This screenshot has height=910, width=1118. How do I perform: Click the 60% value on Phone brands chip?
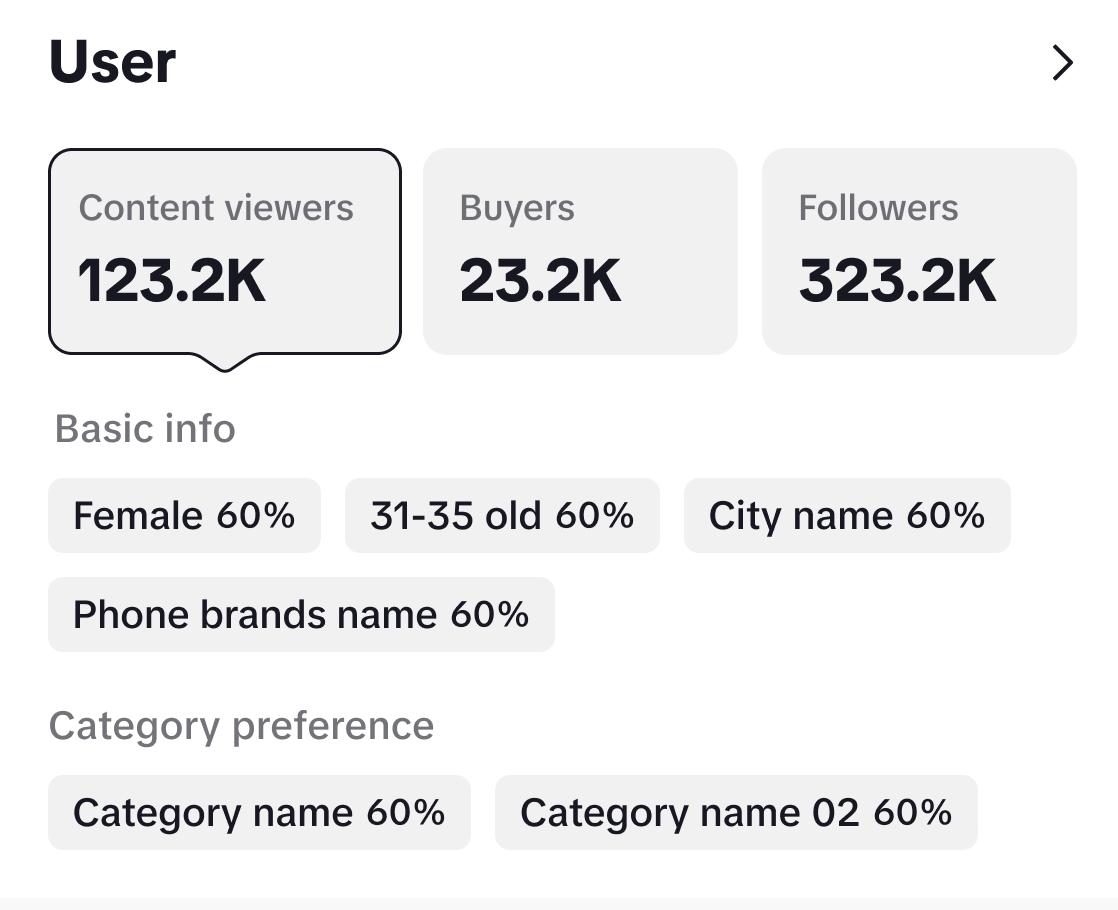[x=489, y=614]
